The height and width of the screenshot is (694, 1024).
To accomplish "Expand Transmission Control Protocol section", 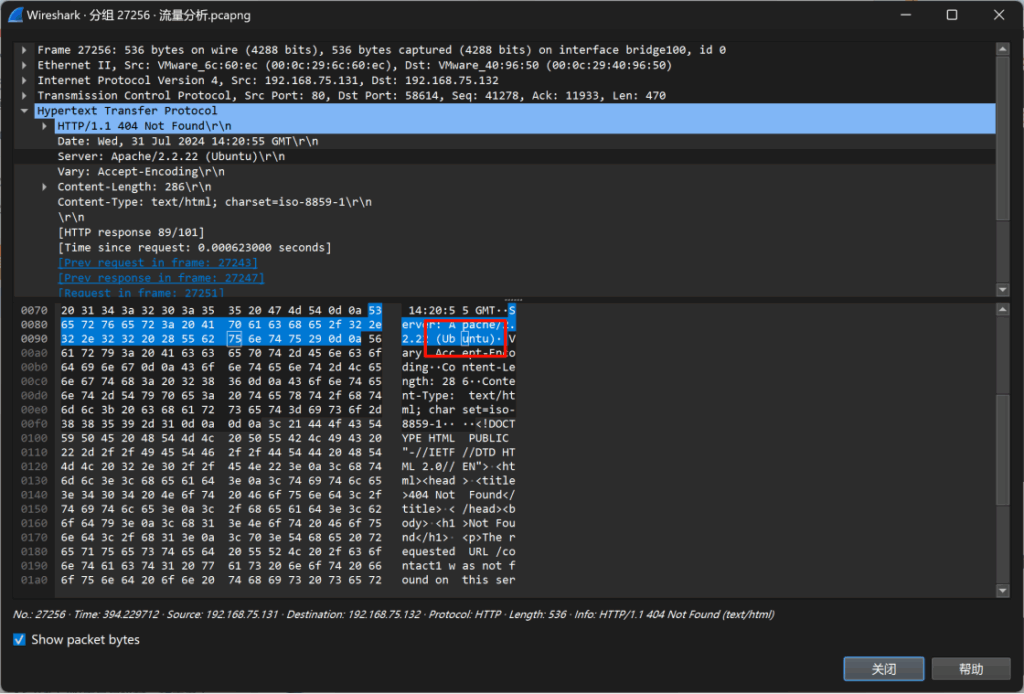I will point(26,96).
